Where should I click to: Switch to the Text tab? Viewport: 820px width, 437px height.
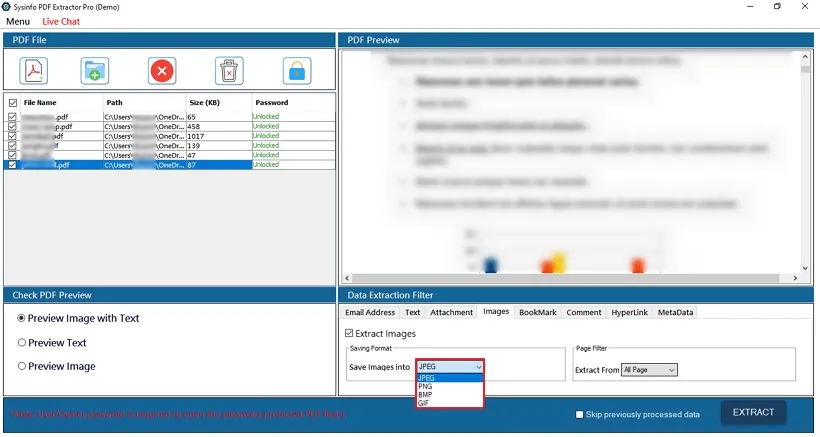pyautogui.click(x=413, y=313)
